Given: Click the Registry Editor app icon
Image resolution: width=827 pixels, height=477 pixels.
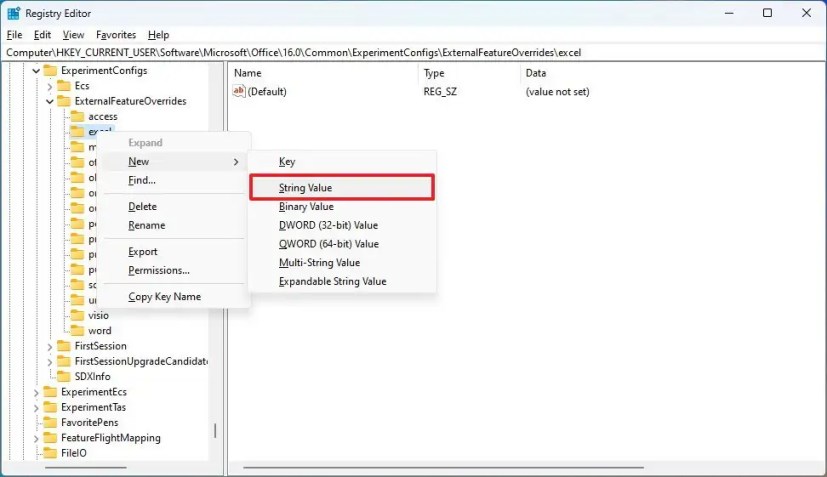Looking at the screenshot, I should coord(14,13).
